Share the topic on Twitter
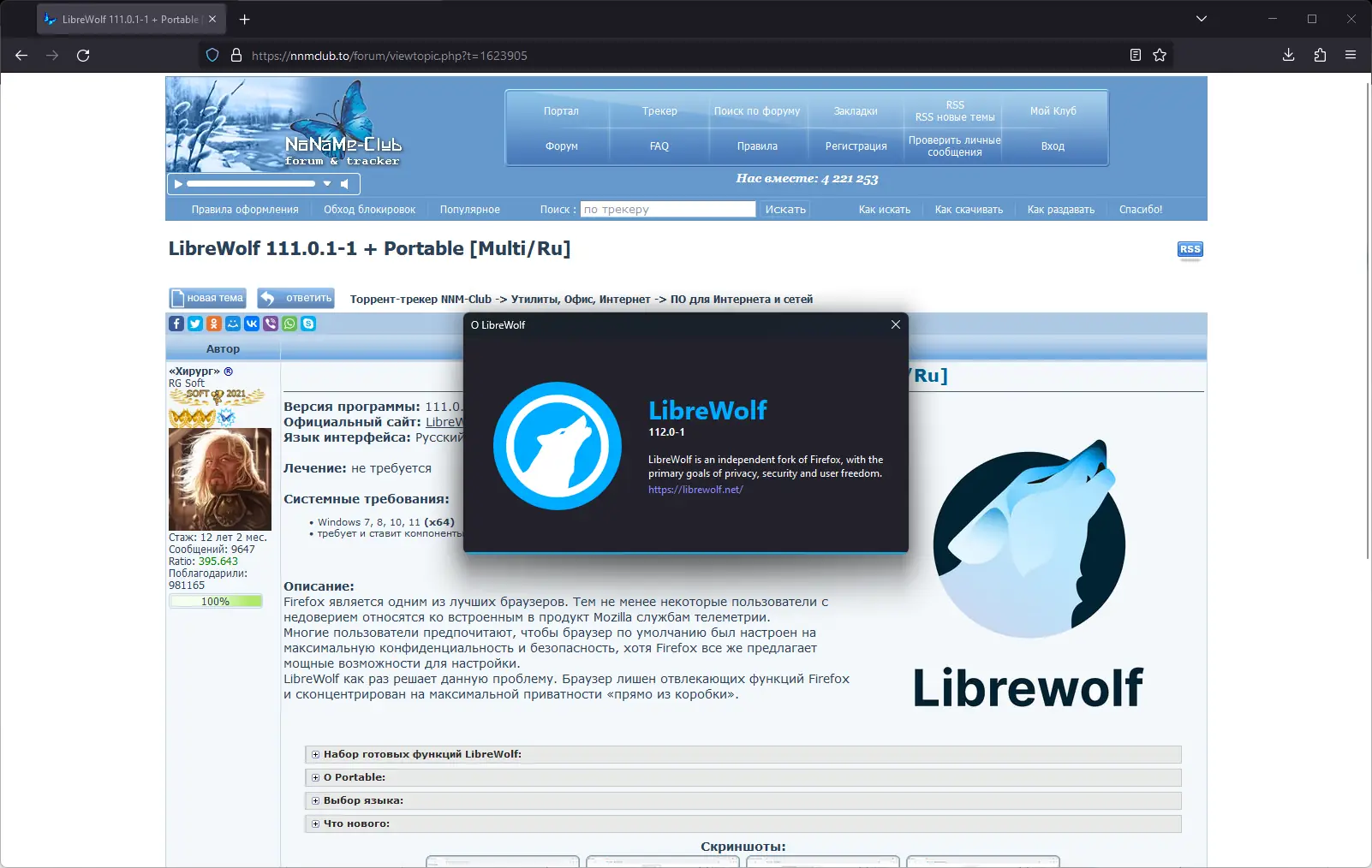The width and height of the screenshot is (1372, 868). click(195, 324)
